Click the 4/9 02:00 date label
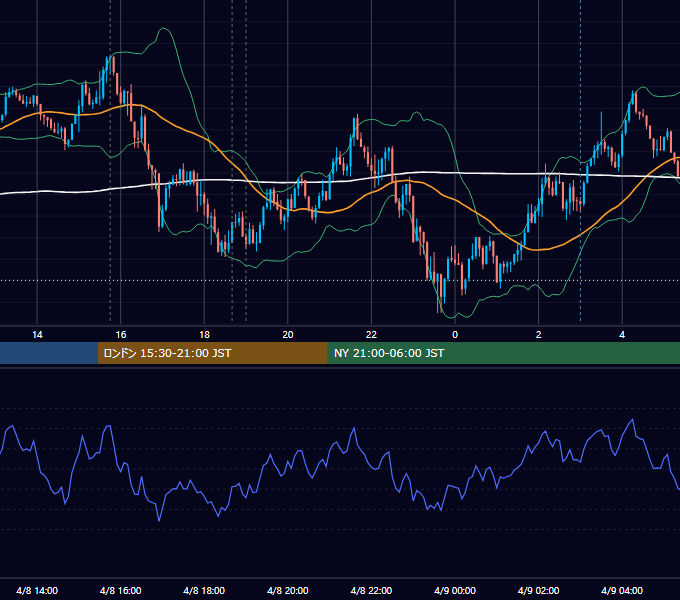This screenshot has height=600, width=680. click(539, 590)
